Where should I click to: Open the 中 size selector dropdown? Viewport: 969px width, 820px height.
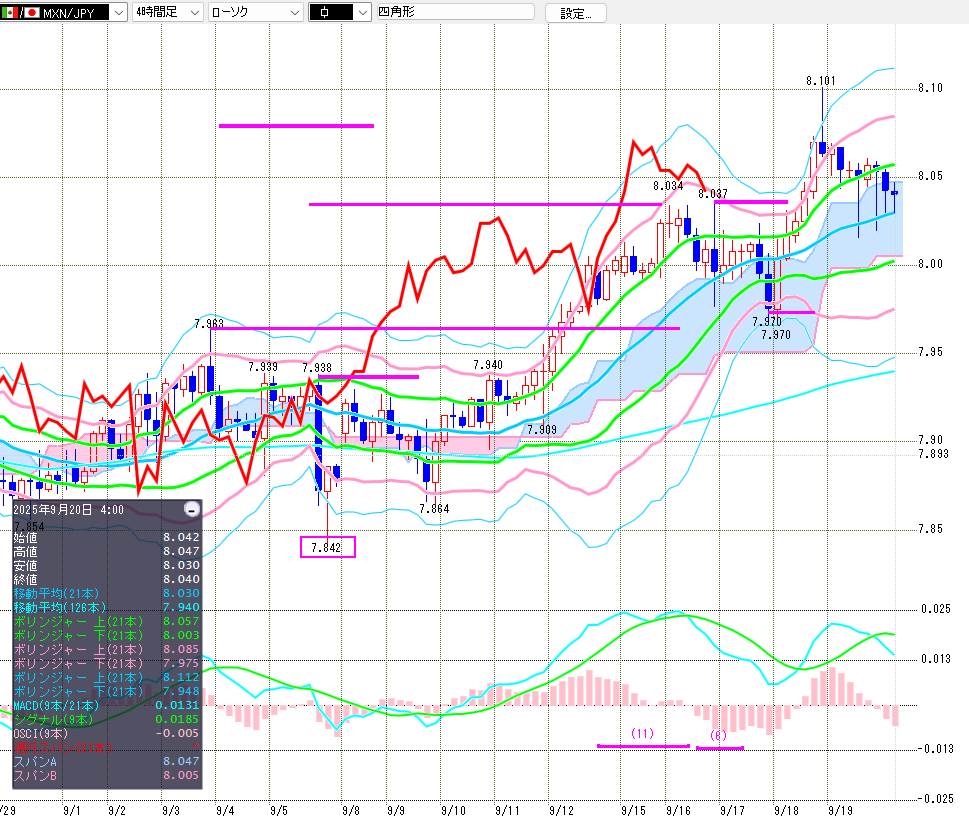pos(361,13)
